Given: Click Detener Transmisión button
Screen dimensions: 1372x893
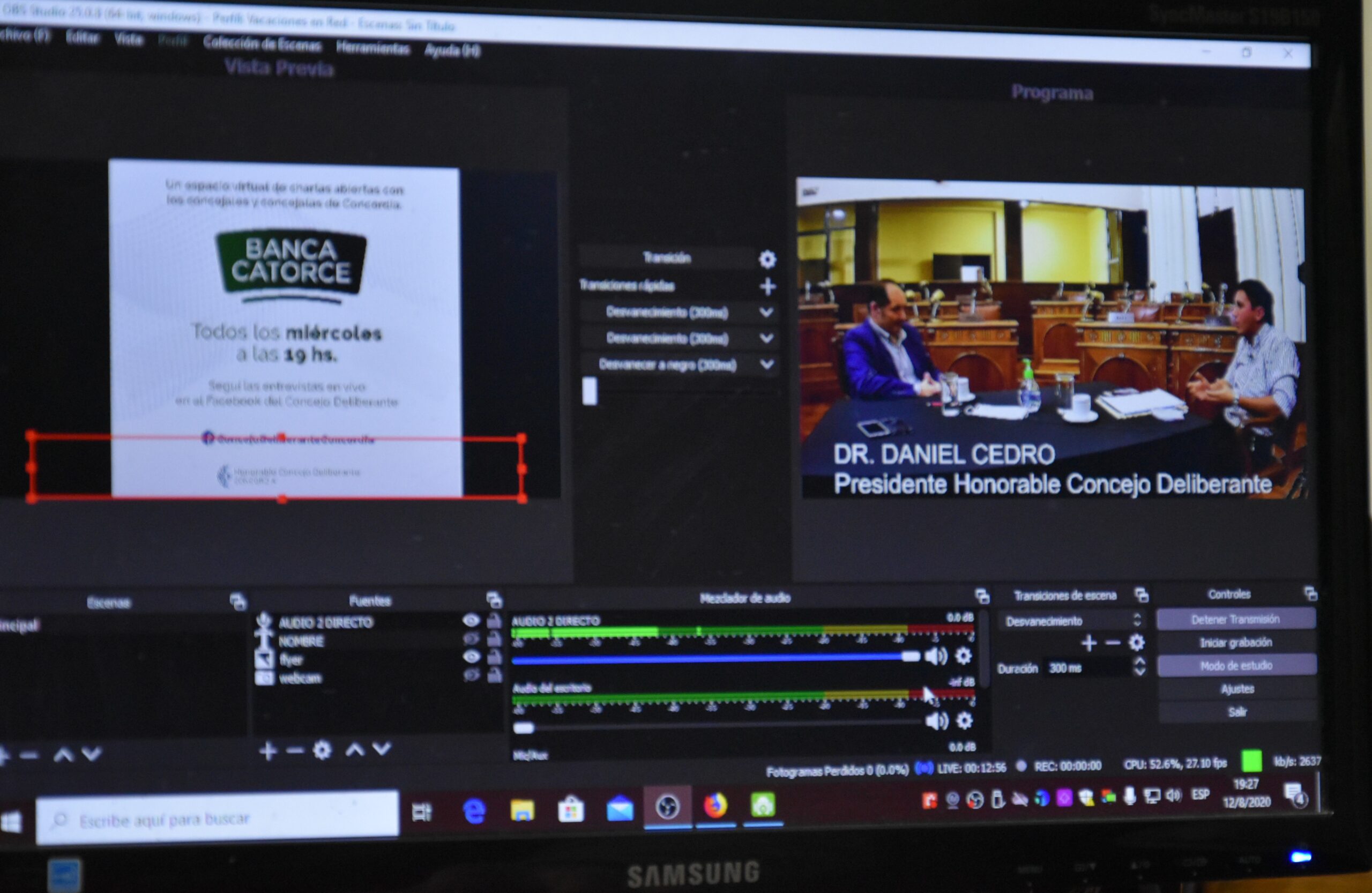Looking at the screenshot, I should click(1236, 619).
